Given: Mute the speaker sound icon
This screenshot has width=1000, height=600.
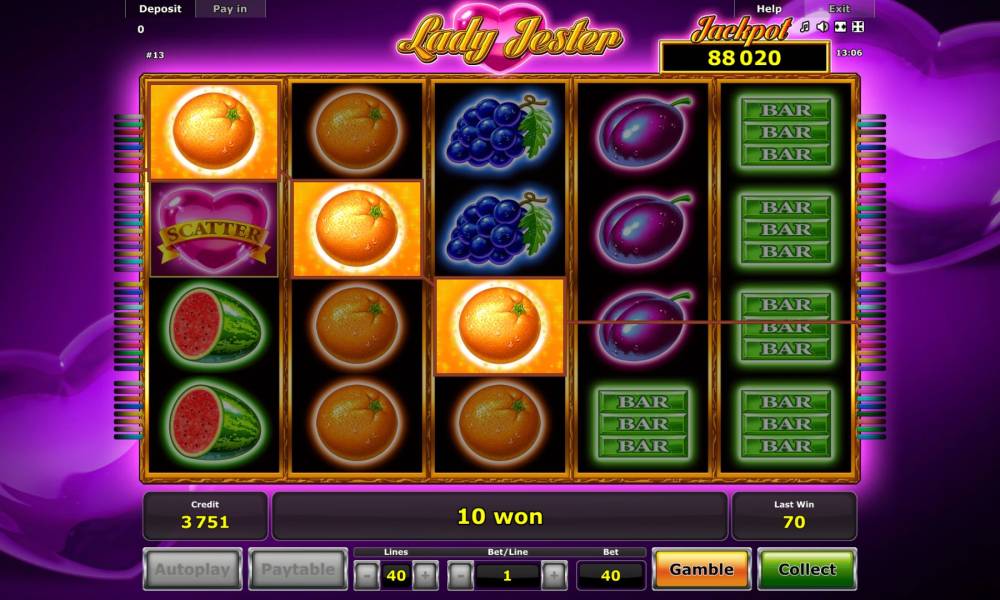Looking at the screenshot, I should pos(823,27).
